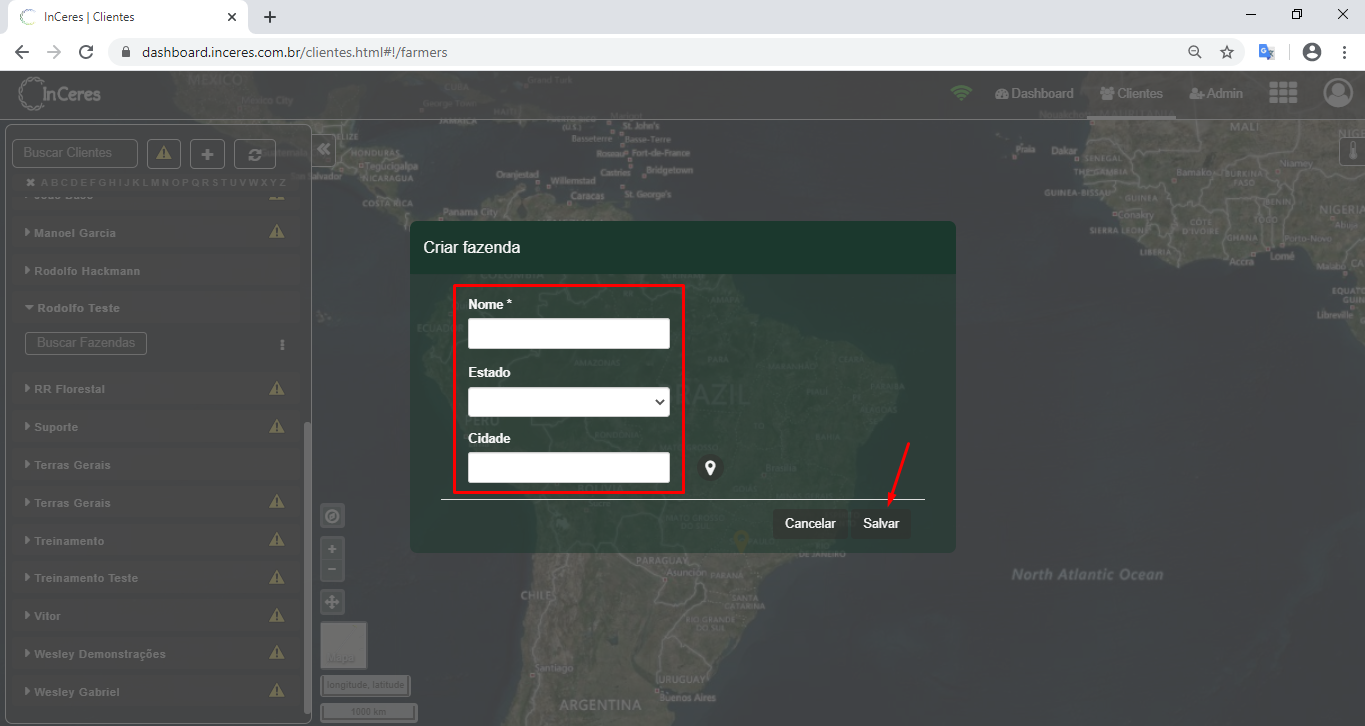The image size is (1365, 726).
Task: Go back with the browser back arrow
Action: pos(22,52)
